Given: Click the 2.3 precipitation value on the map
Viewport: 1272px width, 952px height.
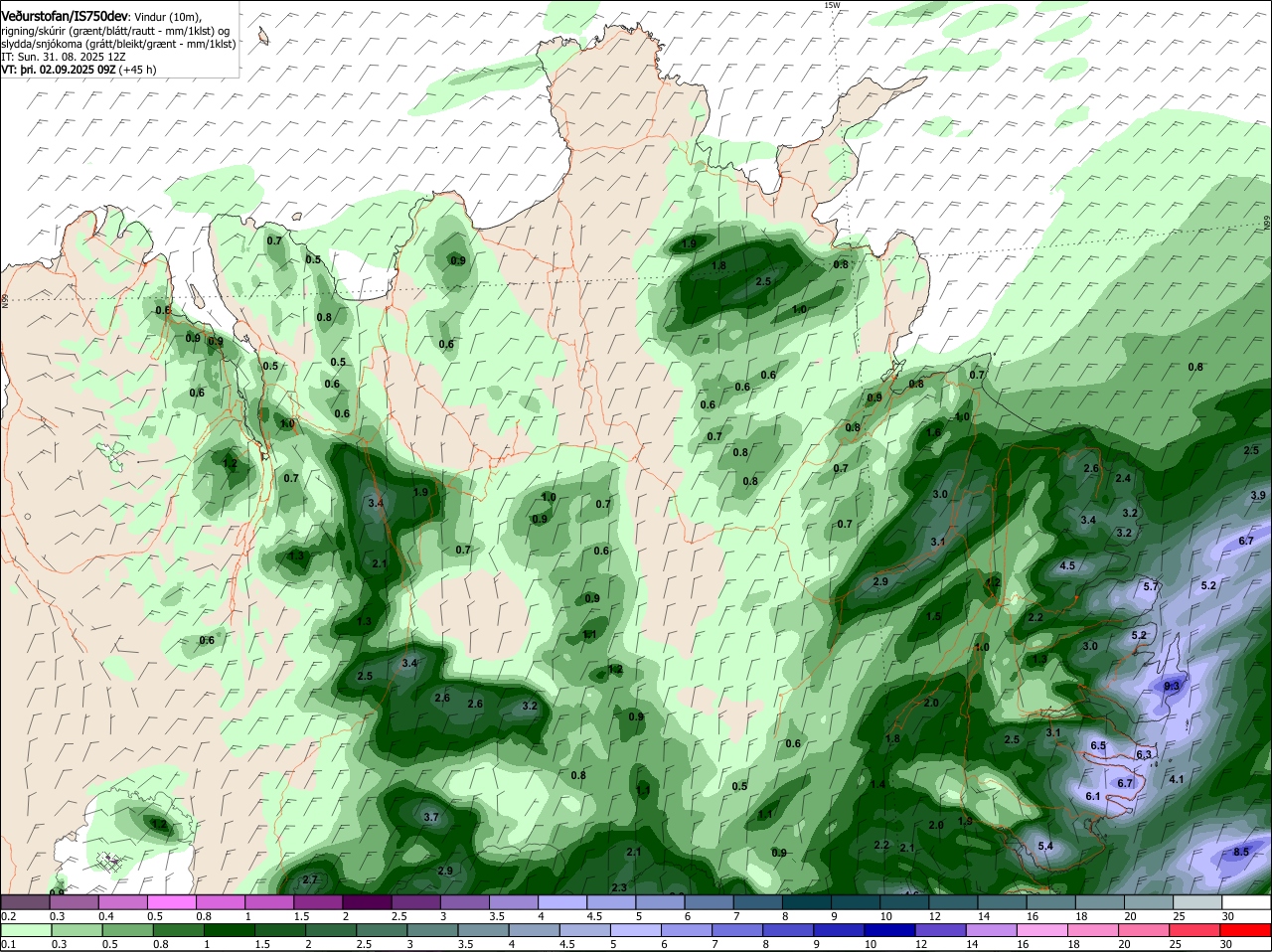Looking at the screenshot, I should (619, 887).
